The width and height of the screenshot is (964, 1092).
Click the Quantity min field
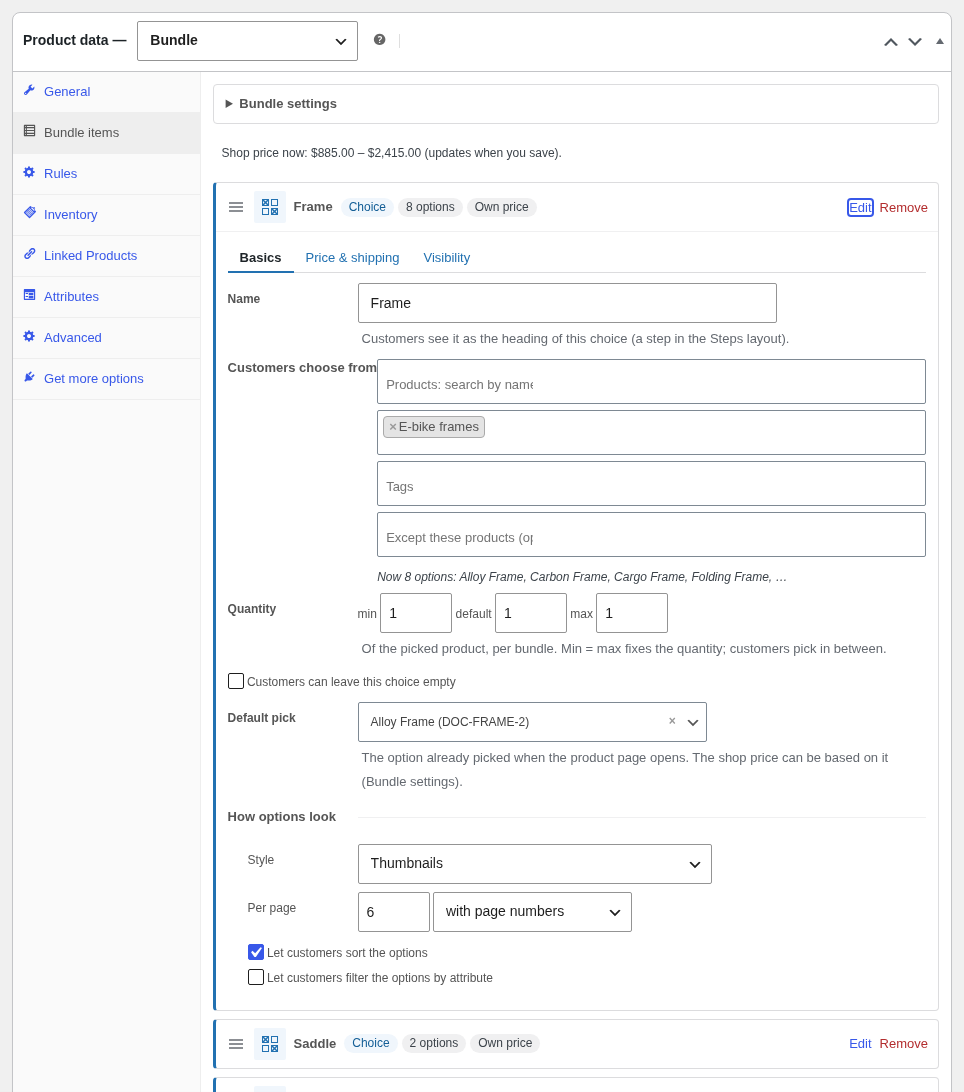416,613
